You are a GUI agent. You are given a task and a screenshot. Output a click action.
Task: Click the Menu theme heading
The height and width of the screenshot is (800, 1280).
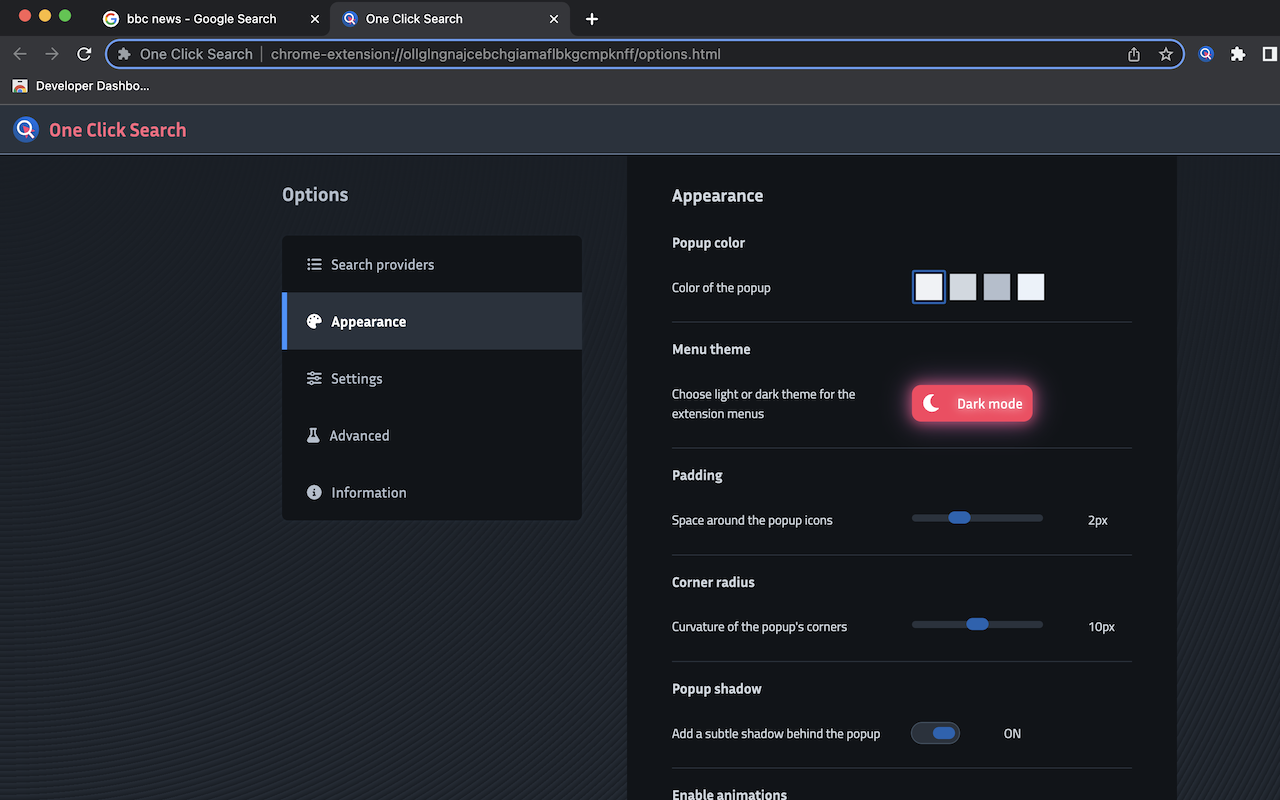711,349
